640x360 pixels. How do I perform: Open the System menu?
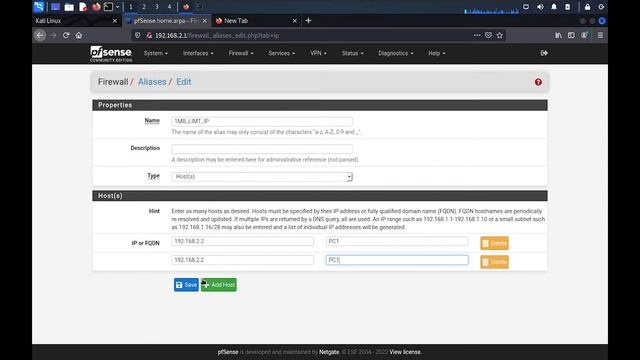coord(156,53)
